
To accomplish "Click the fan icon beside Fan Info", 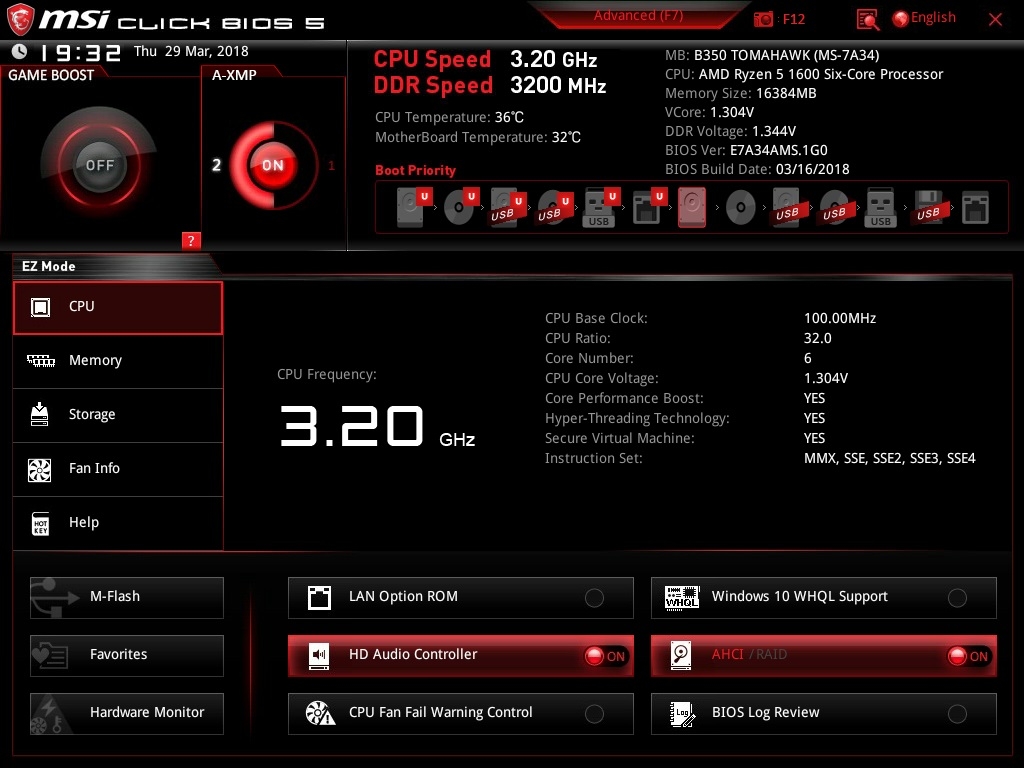I will 40,469.
